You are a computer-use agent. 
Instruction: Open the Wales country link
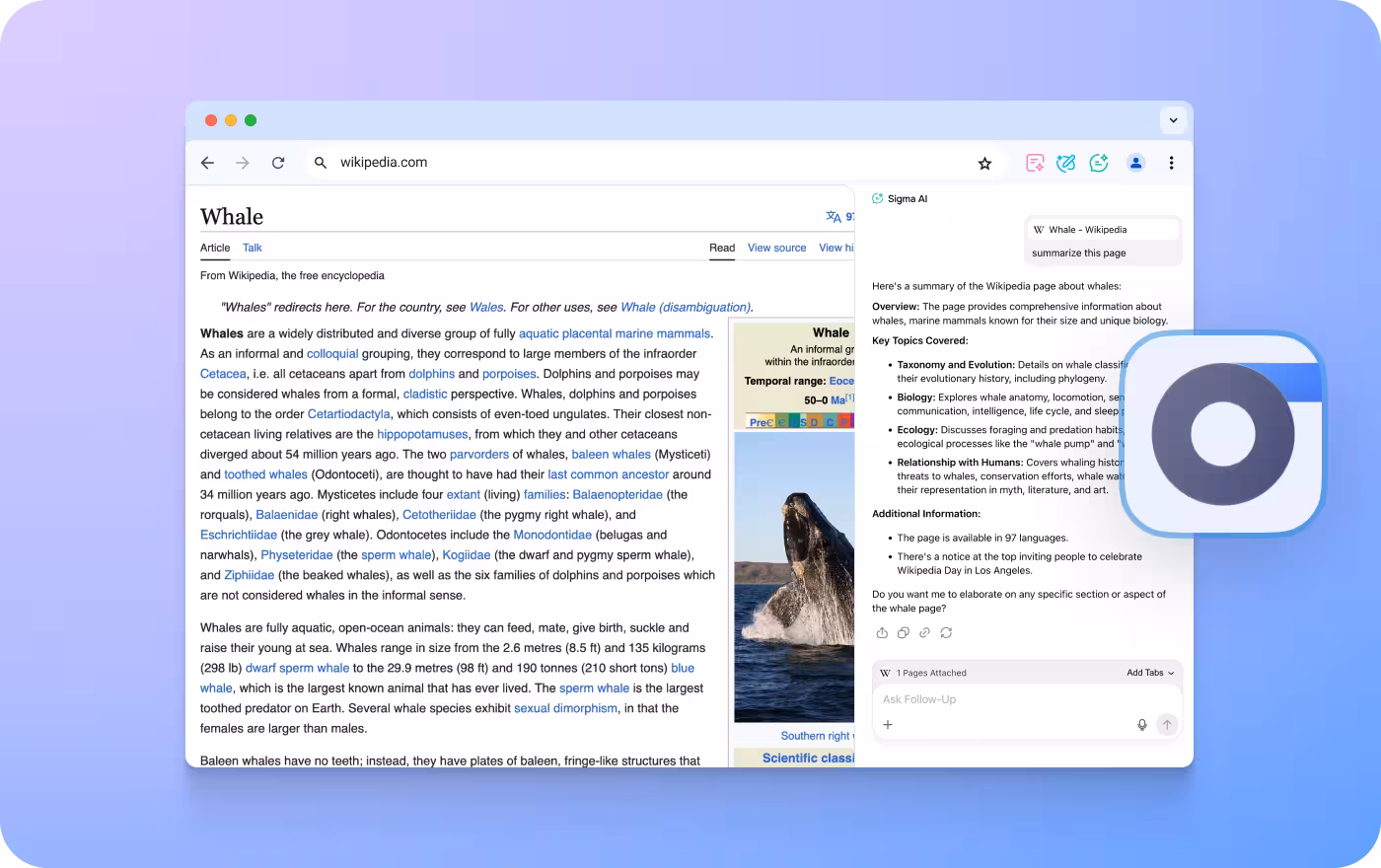pos(486,307)
